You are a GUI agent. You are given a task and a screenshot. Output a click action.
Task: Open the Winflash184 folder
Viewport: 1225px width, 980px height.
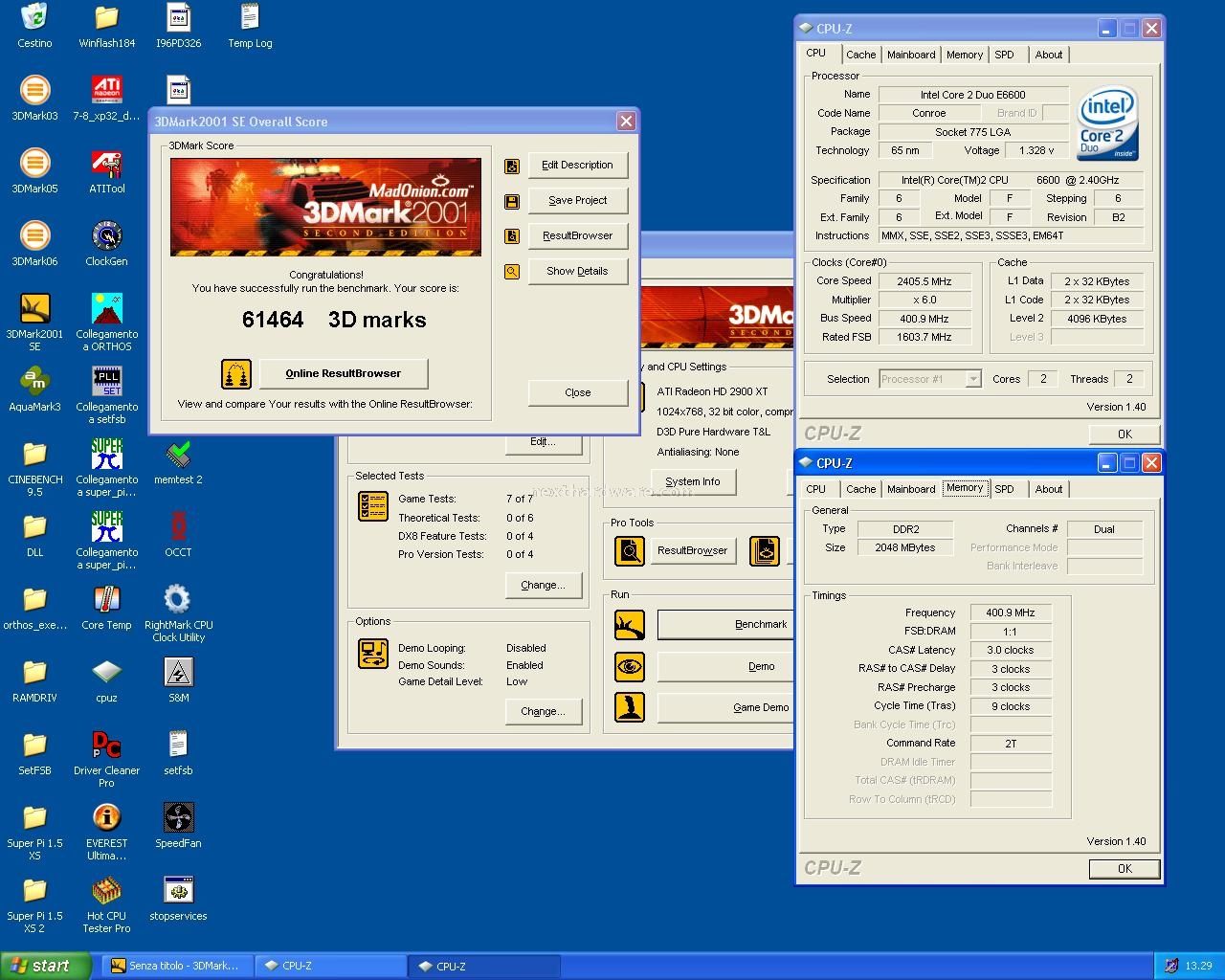pos(106,17)
